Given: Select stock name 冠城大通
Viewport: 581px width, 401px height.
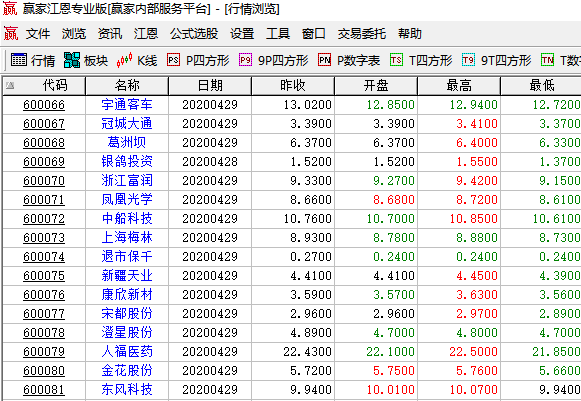Looking at the screenshot, I should (x=127, y=123).
